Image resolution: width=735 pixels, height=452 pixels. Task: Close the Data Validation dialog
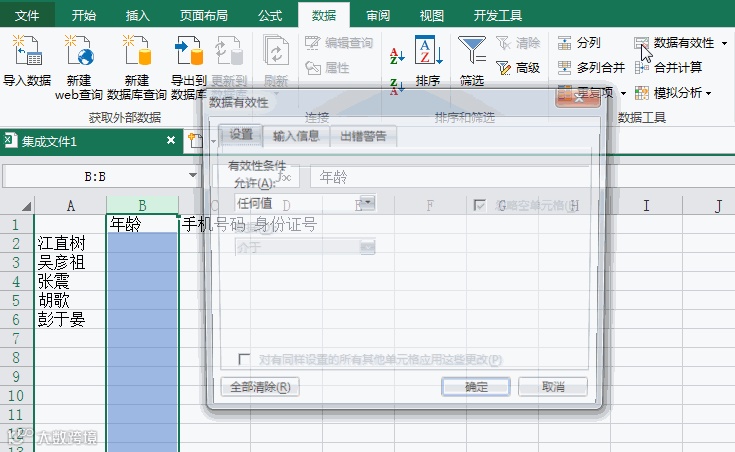[578, 97]
